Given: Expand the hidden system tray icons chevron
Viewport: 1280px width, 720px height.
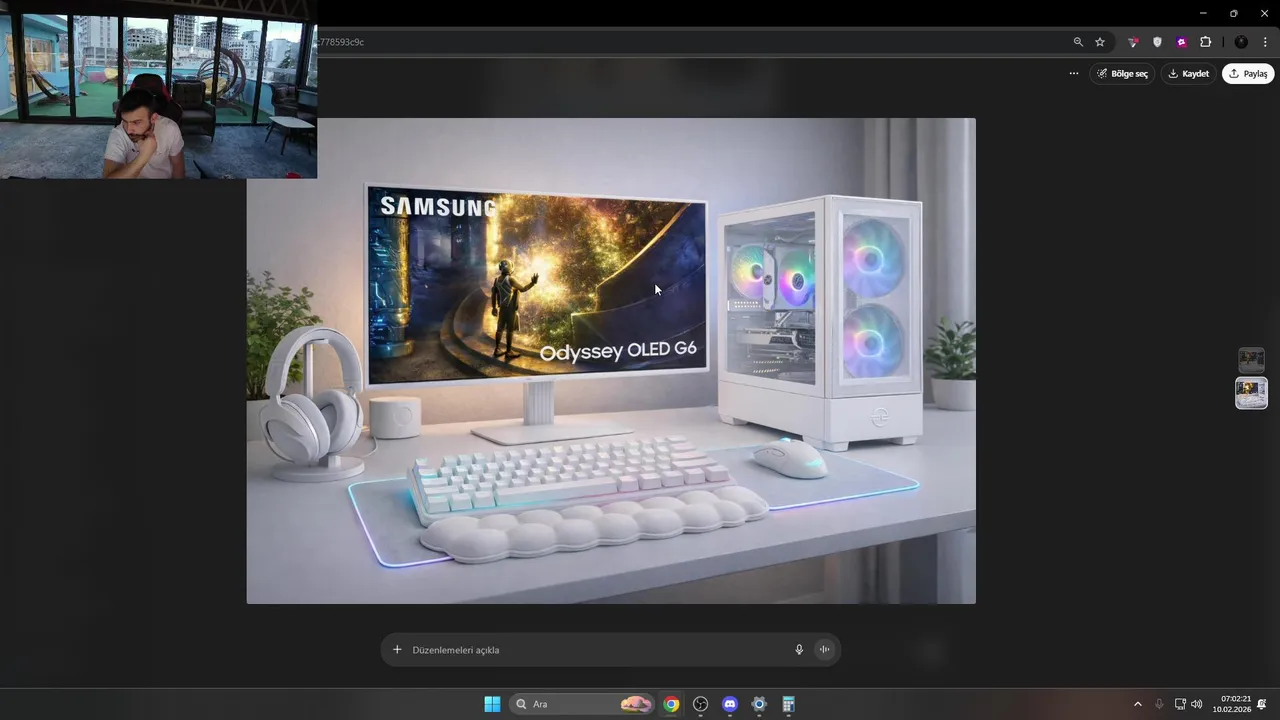Looking at the screenshot, I should [x=1137, y=704].
